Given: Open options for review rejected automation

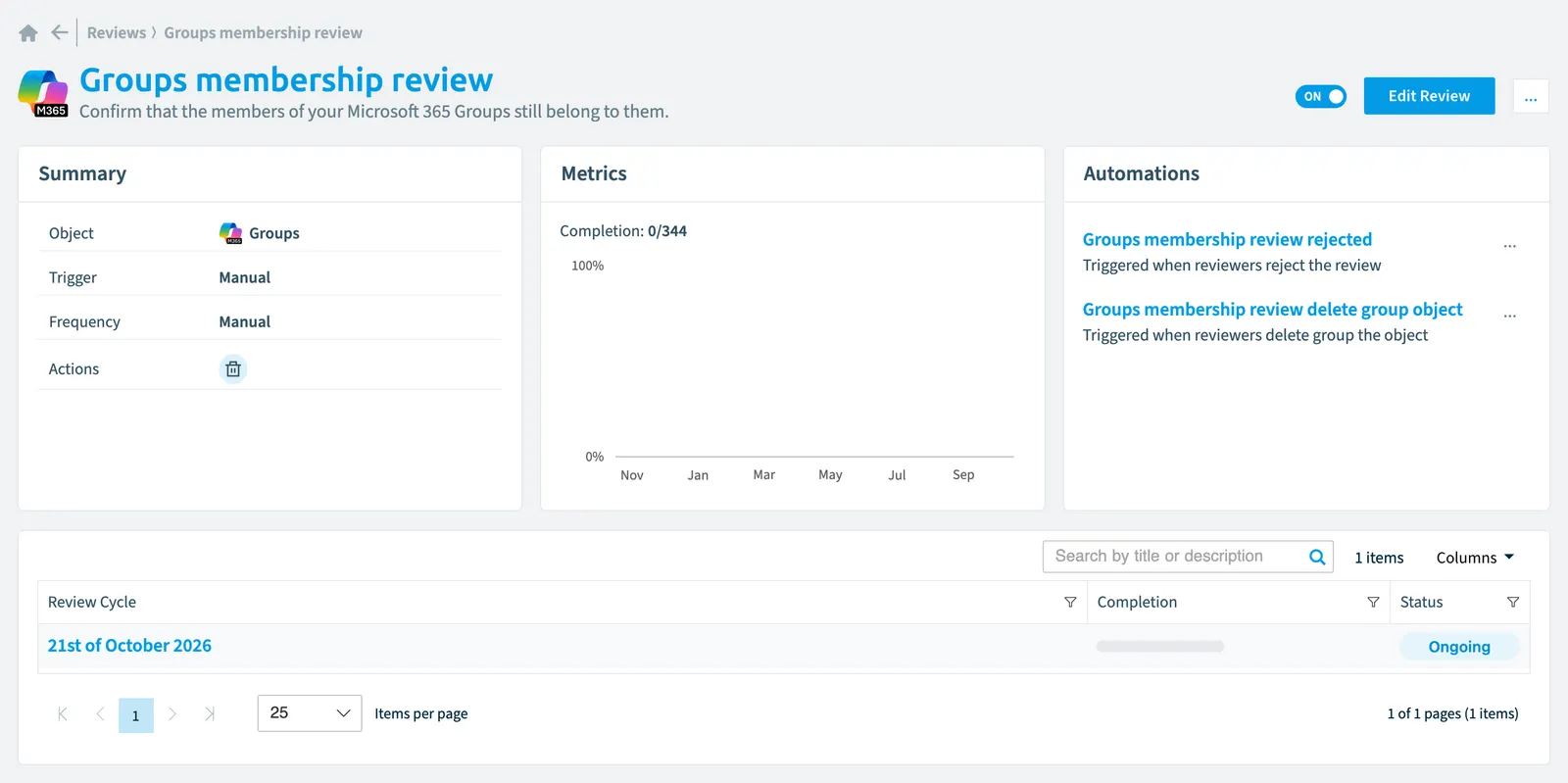Looking at the screenshot, I should point(1510,246).
